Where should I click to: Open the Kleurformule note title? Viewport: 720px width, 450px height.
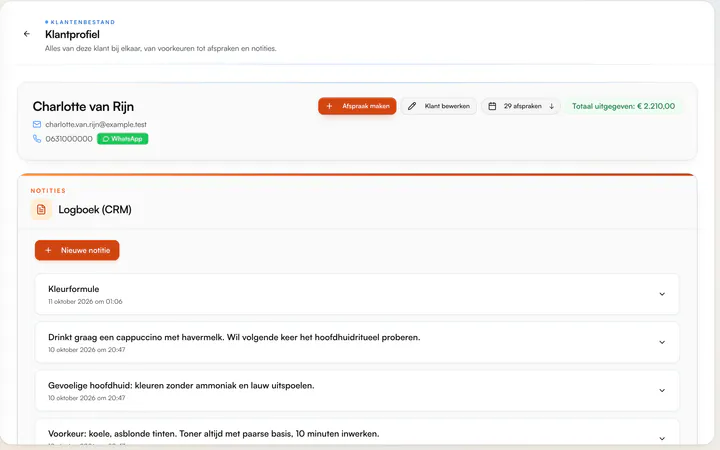point(73,289)
